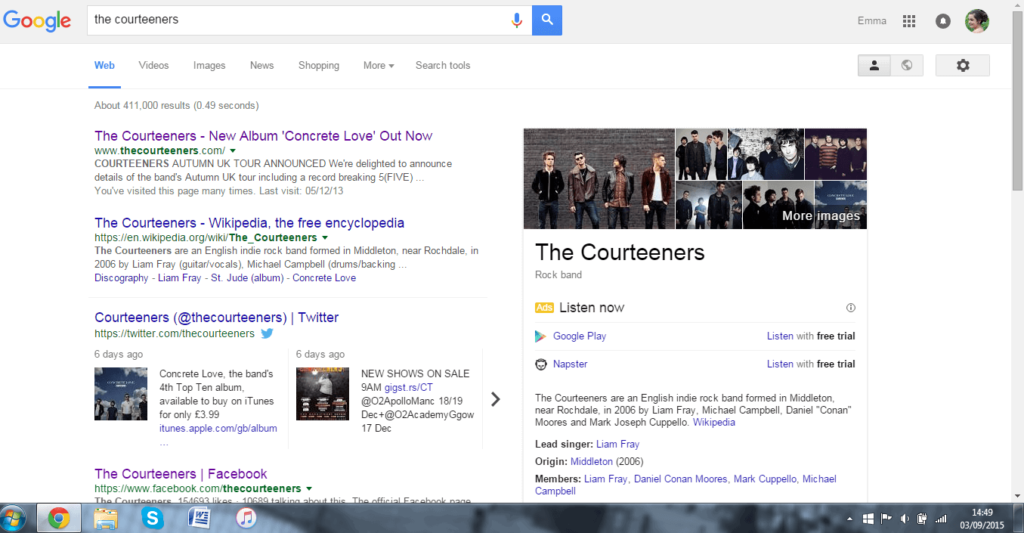Expand thecourteeners.com result options arrow
The width and height of the screenshot is (1024, 533).
point(232,151)
